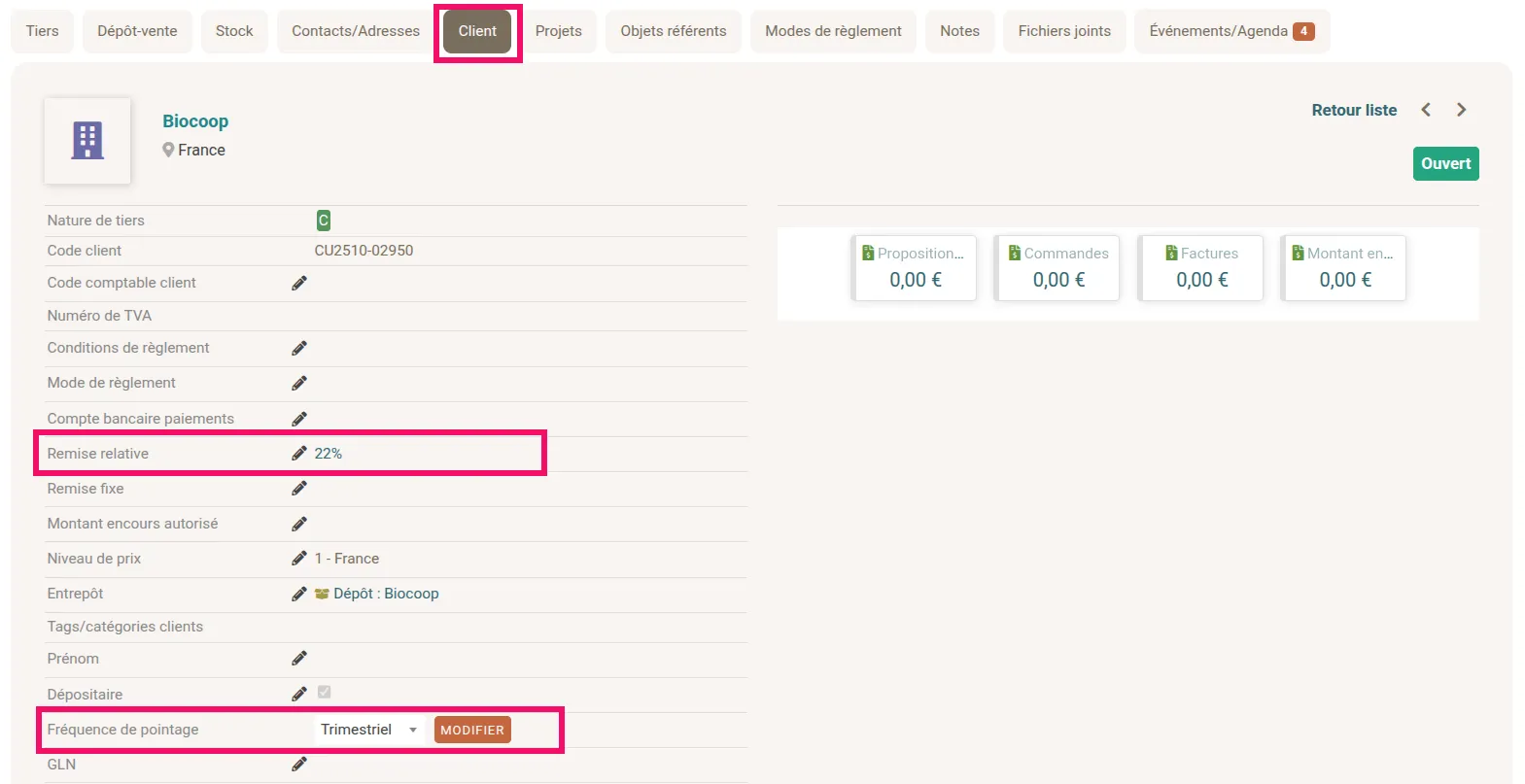Click pencil icon beside GLN

click(299, 765)
